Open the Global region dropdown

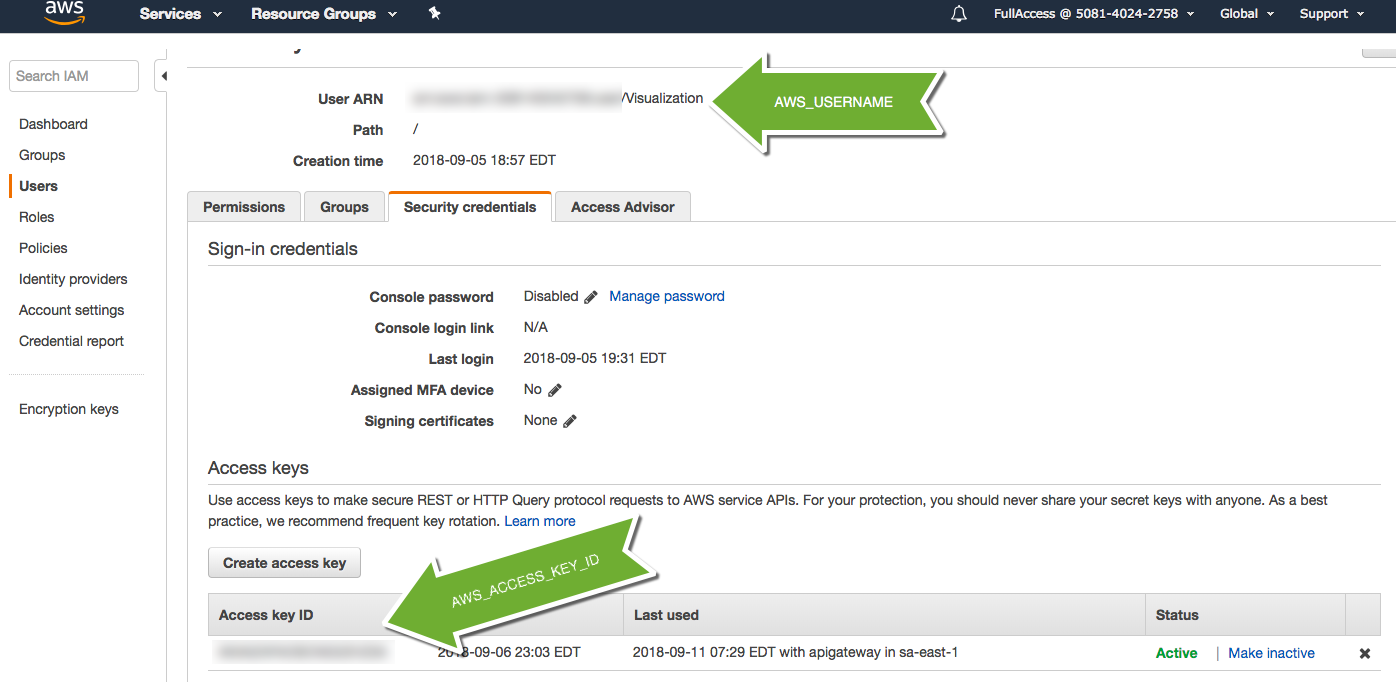pos(1247,14)
